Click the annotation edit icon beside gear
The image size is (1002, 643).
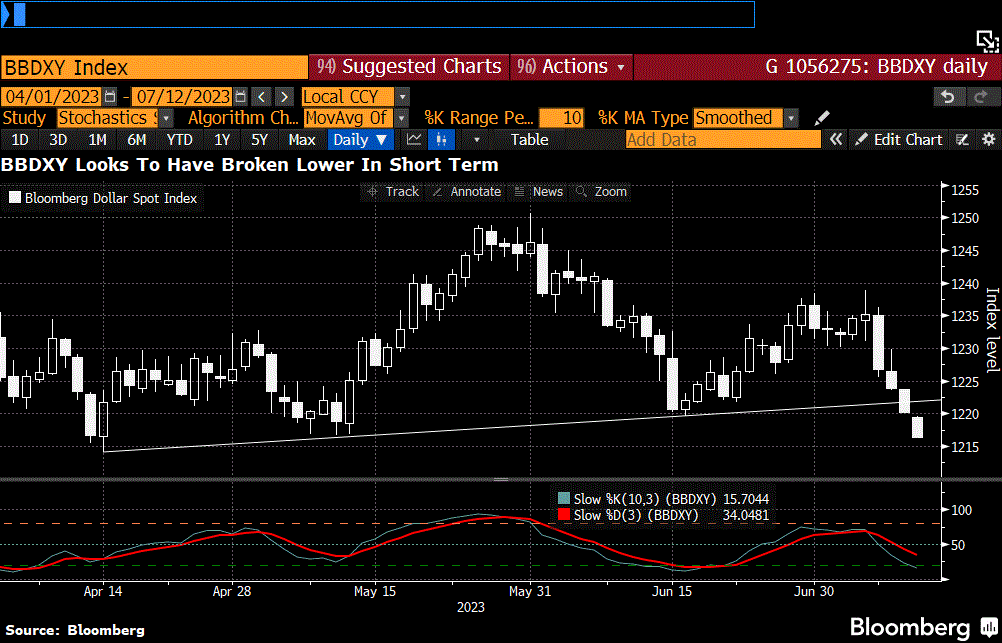pos(962,139)
